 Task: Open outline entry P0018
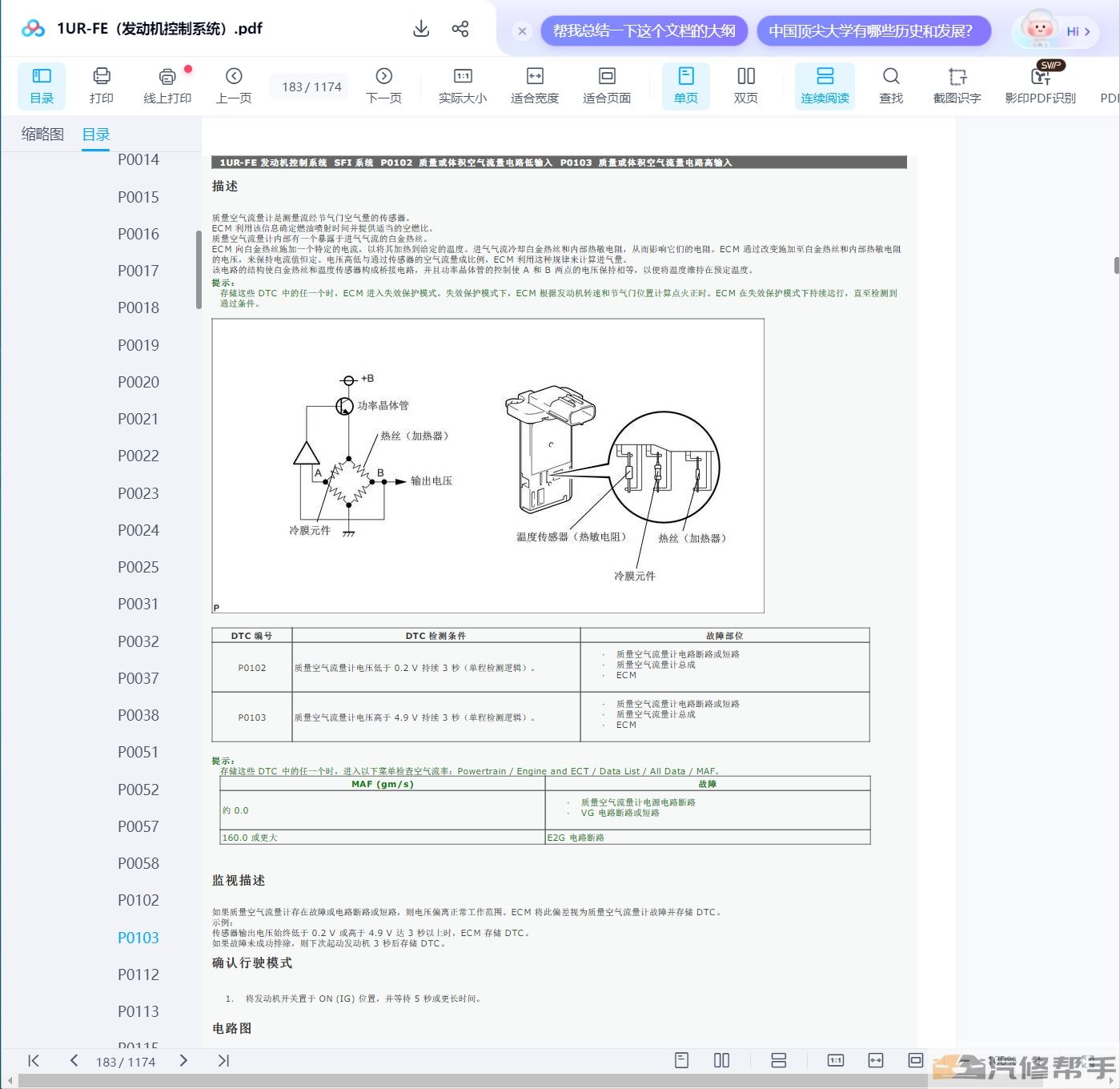click(138, 307)
